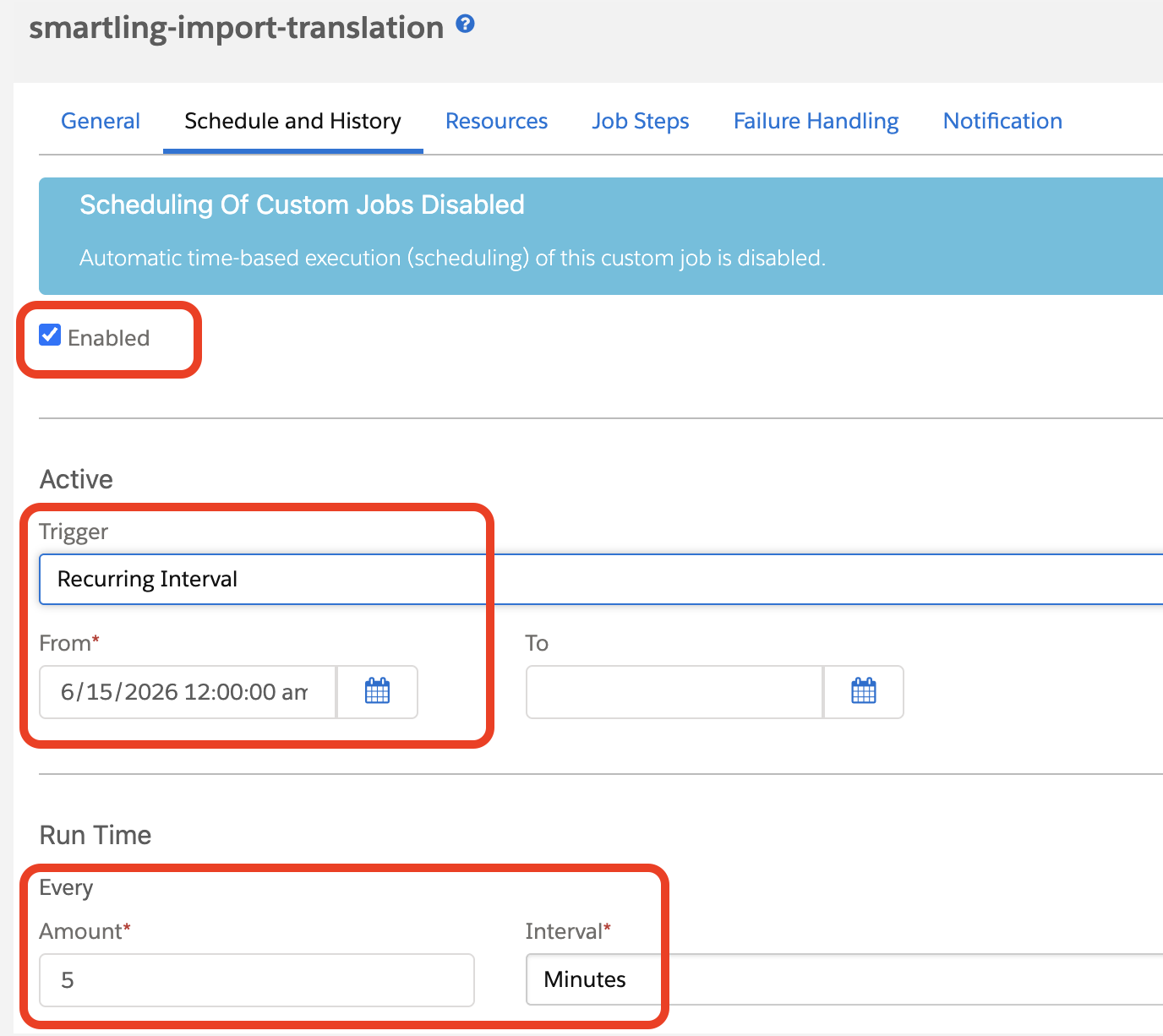Select the Schedule and History tab
The height and width of the screenshot is (1036, 1163).
point(293,121)
